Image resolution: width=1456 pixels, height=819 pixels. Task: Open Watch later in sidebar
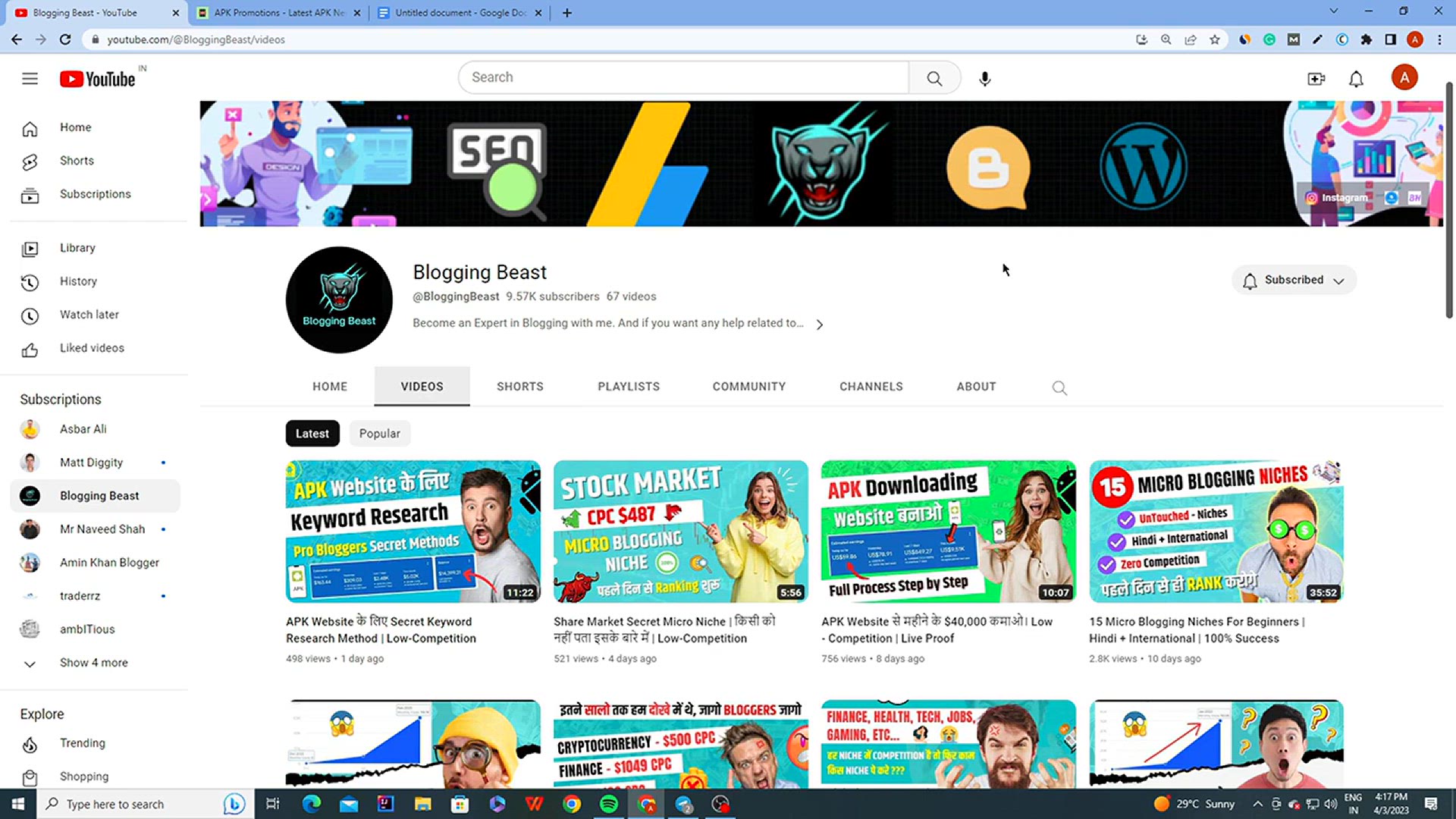point(95,315)
